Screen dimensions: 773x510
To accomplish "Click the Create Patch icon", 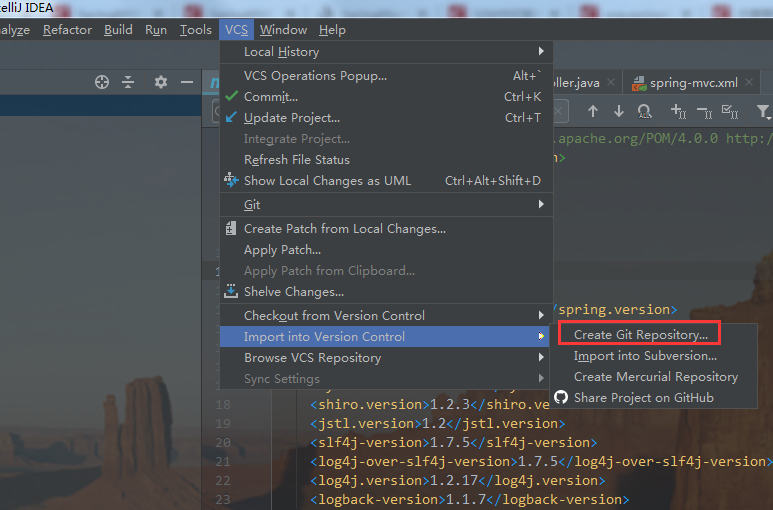I will click(x=231, y=228).
